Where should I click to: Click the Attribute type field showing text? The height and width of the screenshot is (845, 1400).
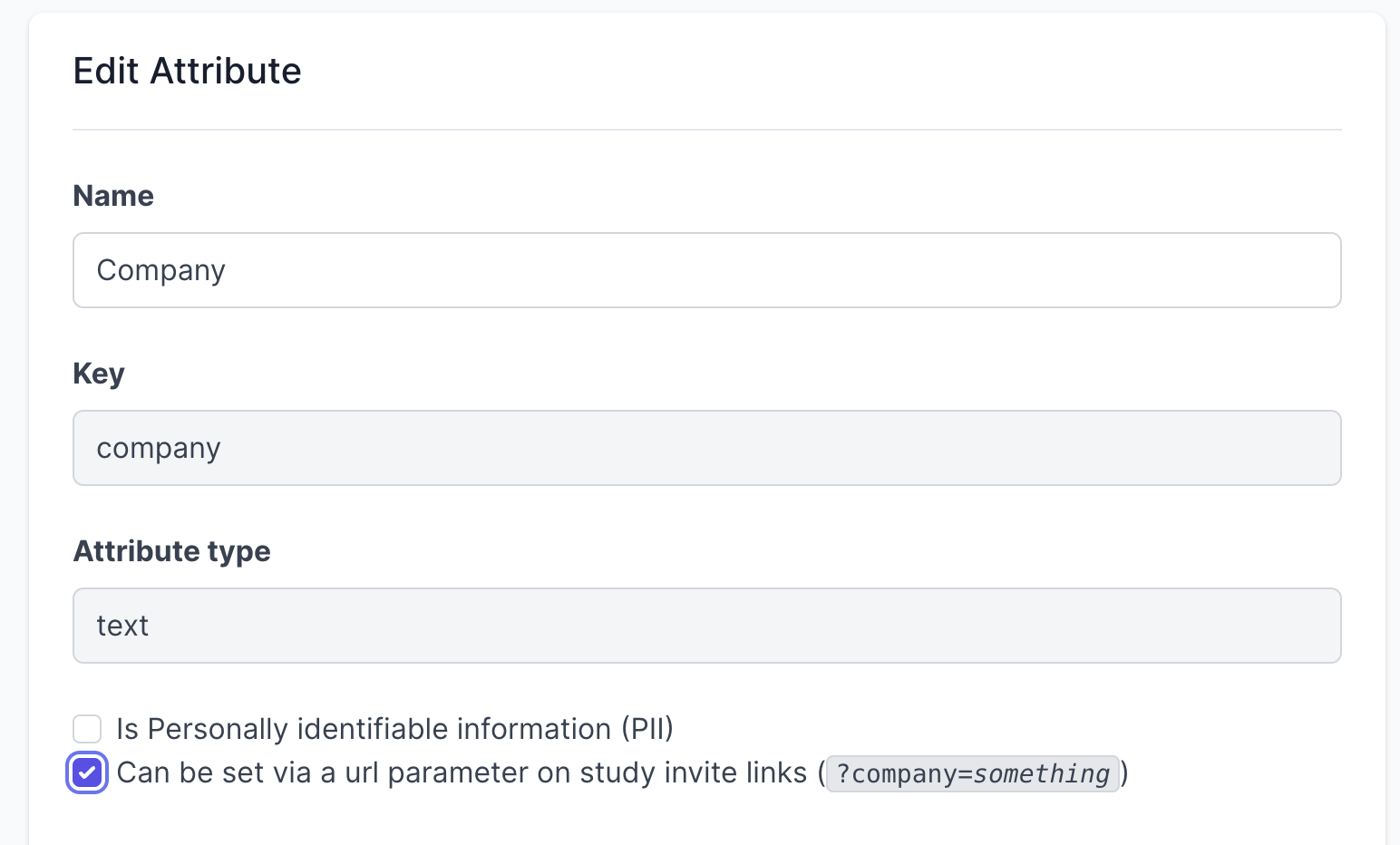[x=706, y=626]
